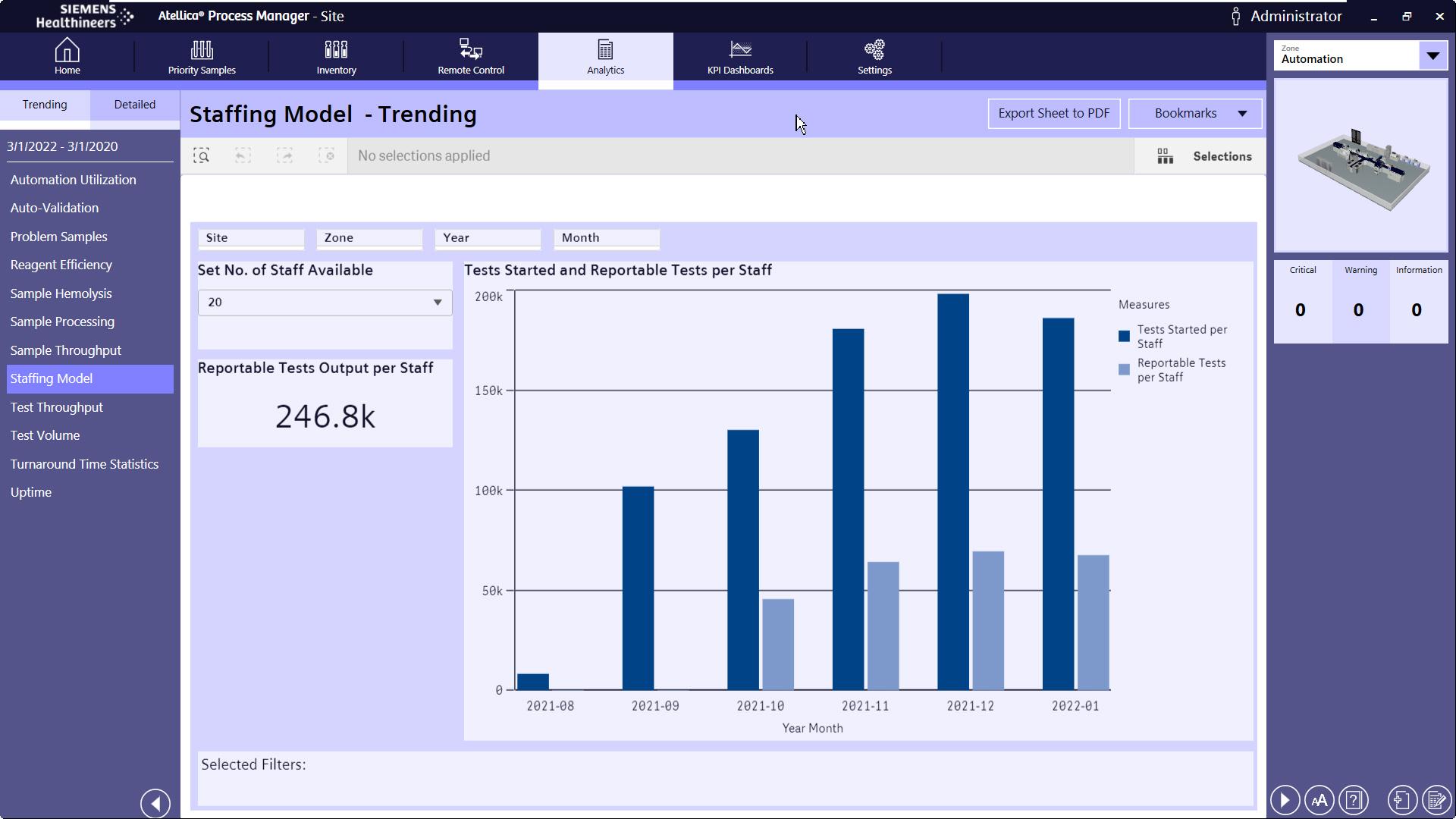Open KPI Dashboards

pos(739,58)
